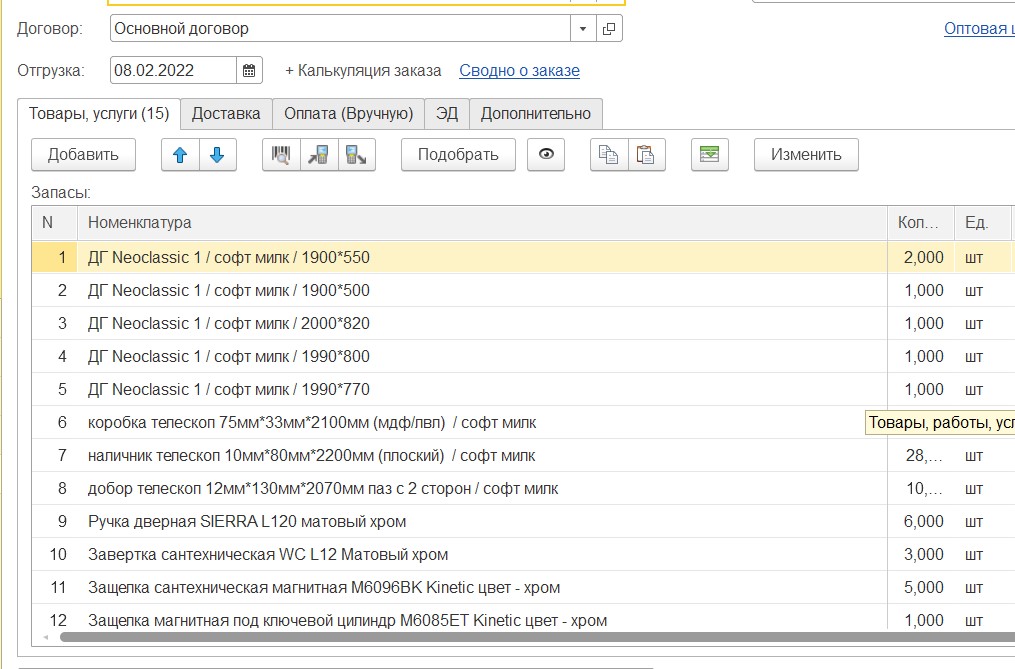
Task: Expand the Калькуляция заказа section
Action: pos(362,71)
